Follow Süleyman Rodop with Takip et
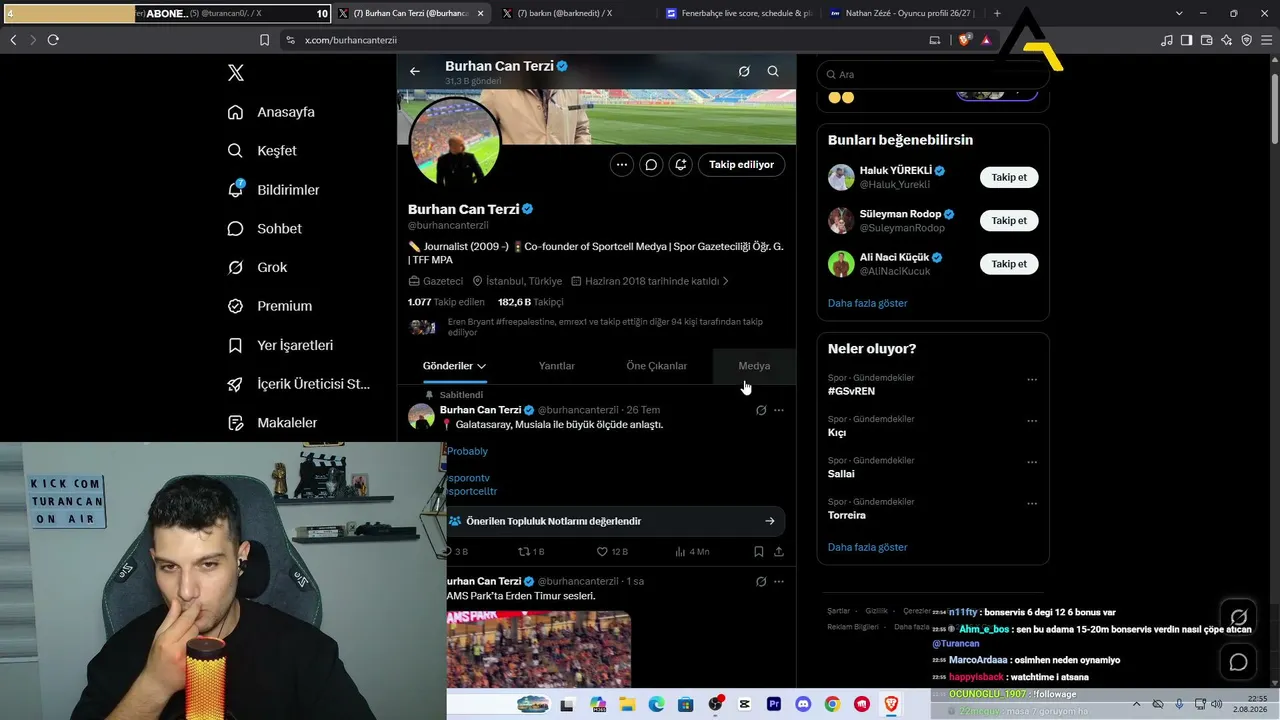1280x720 pixels. tap(1009, 220)
